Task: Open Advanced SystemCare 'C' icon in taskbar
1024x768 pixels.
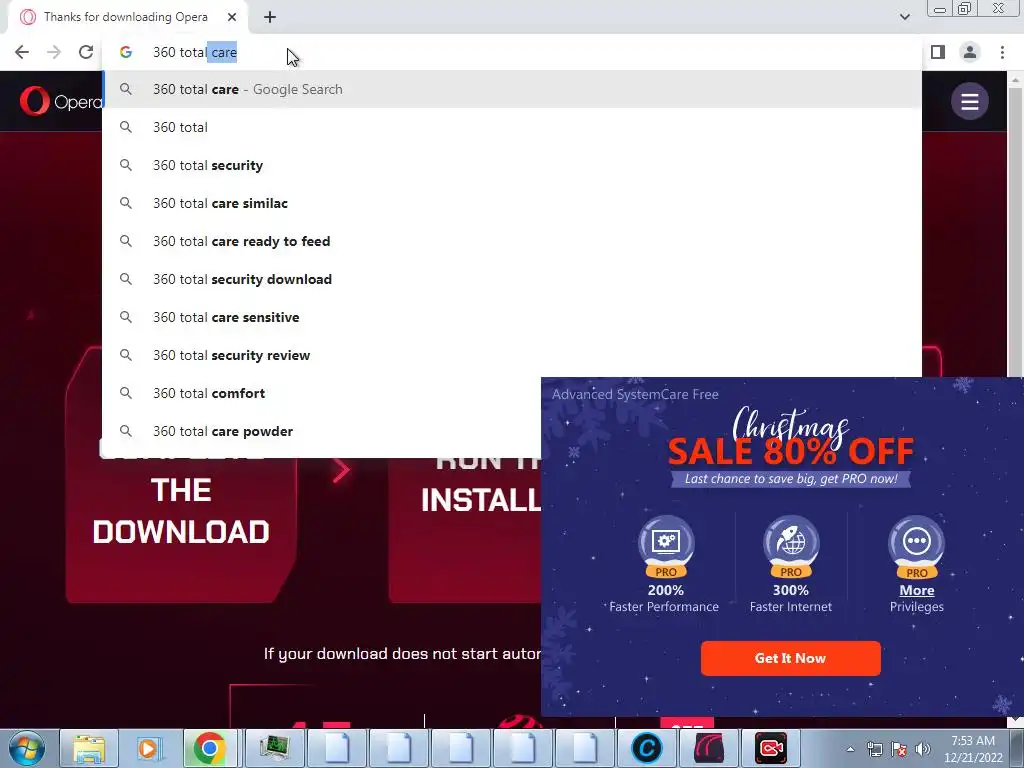Action: 647,748
